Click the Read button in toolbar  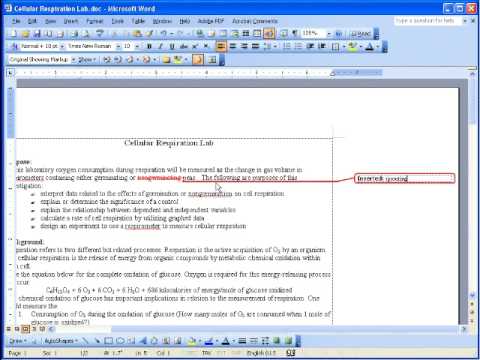coord(361,33)
